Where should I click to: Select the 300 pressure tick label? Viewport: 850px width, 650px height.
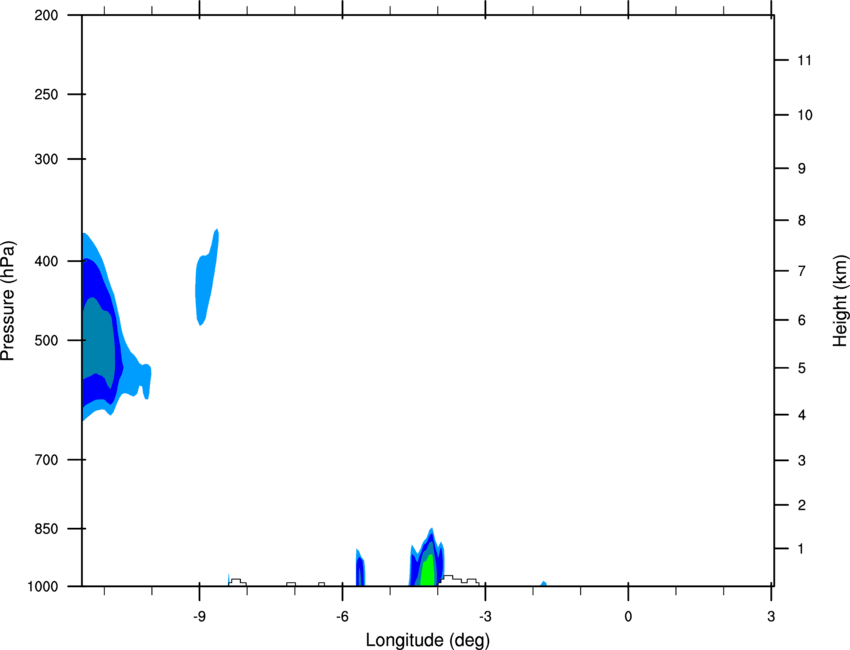click(46, 159)
